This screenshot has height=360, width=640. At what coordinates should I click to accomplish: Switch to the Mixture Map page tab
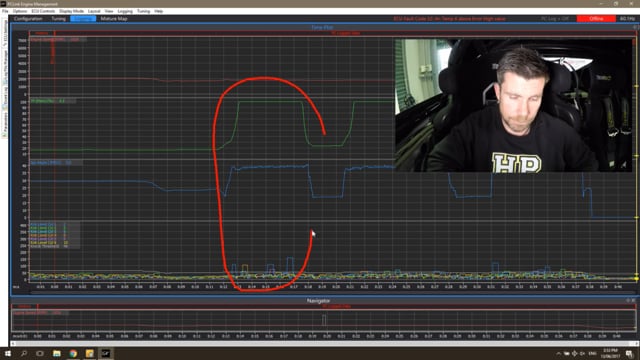(114, 19)
